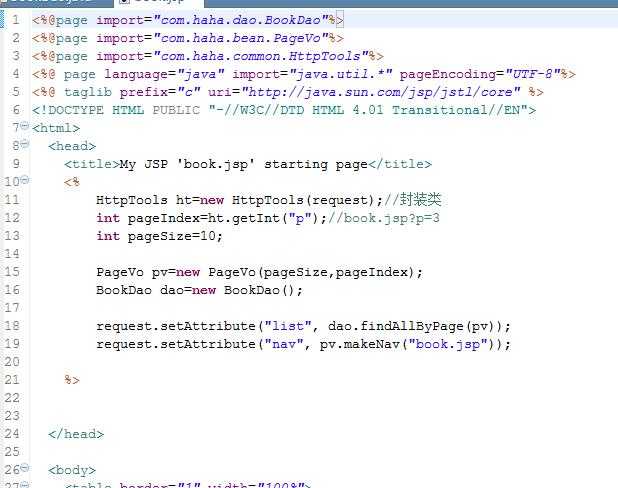Click the "int pageSize=10;" statement
The image size is (618, 488).
pyautogui.click(x=160, y=236)
